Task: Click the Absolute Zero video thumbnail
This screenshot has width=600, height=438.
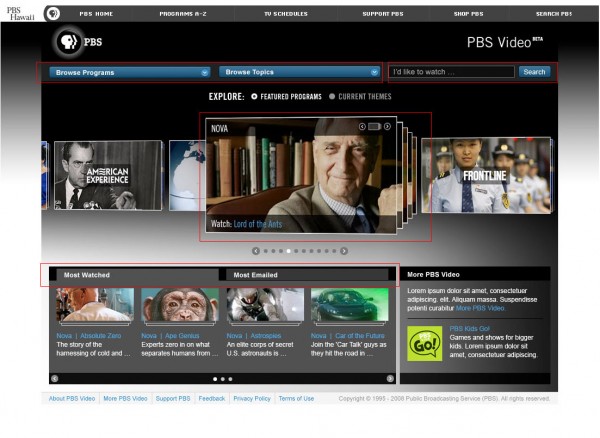Action: pyautogui.click(x=95, y=305)
